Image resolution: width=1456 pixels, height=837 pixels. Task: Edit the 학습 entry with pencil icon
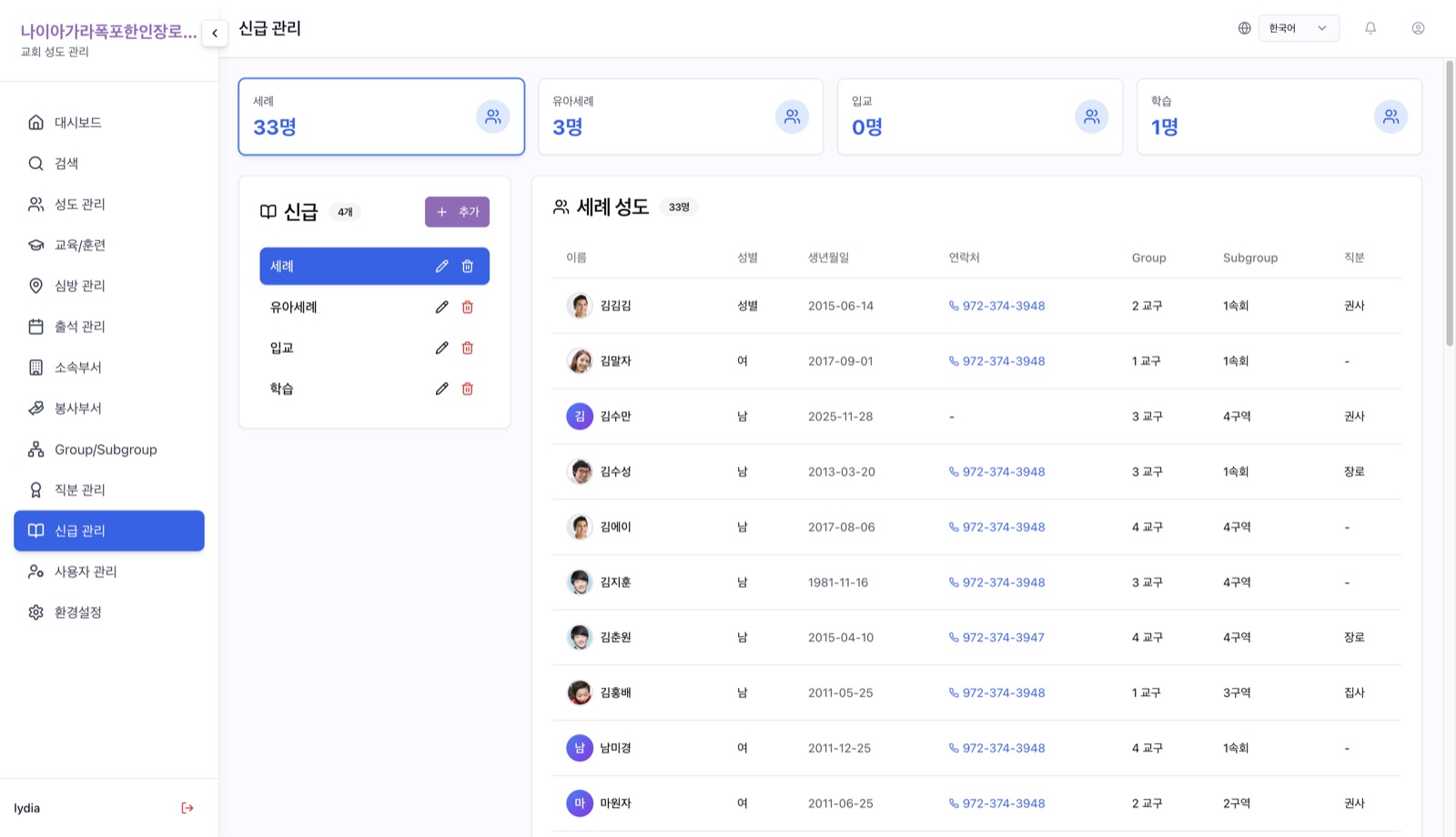click(441, 388)
